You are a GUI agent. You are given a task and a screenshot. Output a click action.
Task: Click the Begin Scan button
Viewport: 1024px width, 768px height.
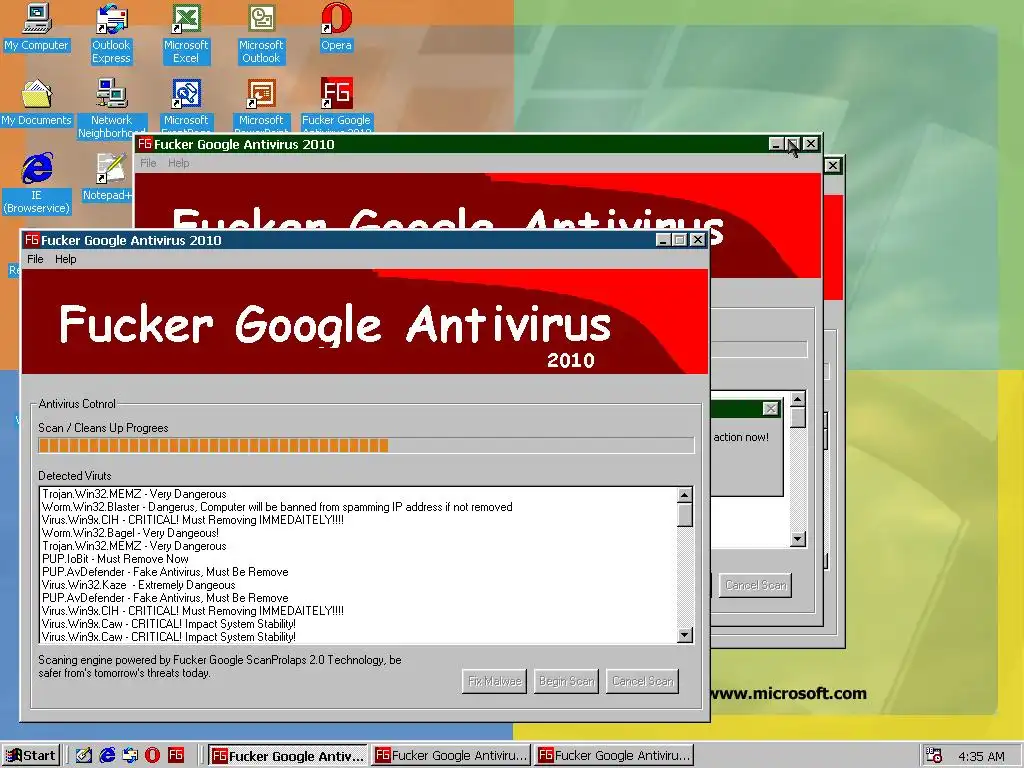click(566, 681)
